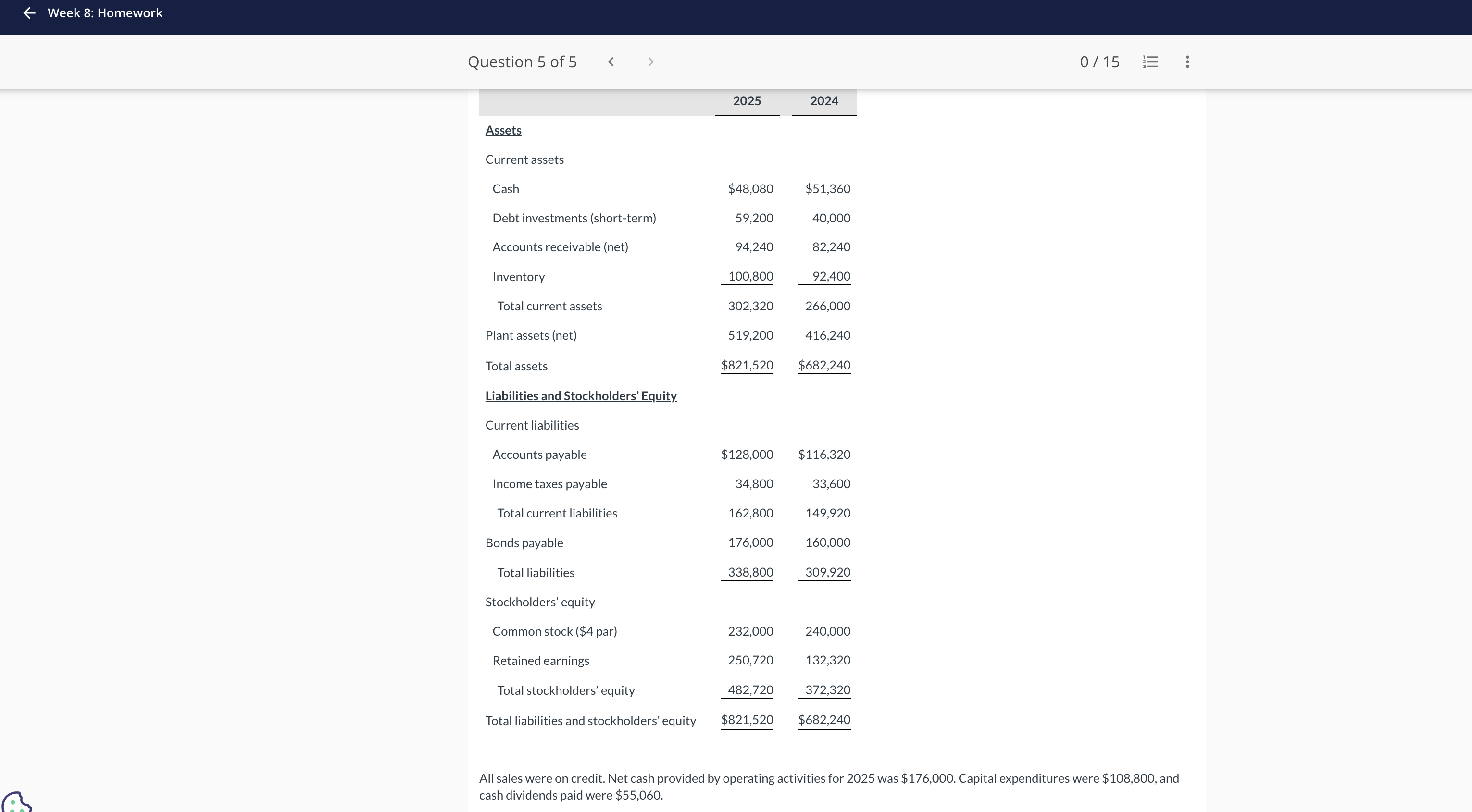Viewport: 1472px width, 812px height.
Task: Click the Plant assets (net) row label
Action: 531,335
